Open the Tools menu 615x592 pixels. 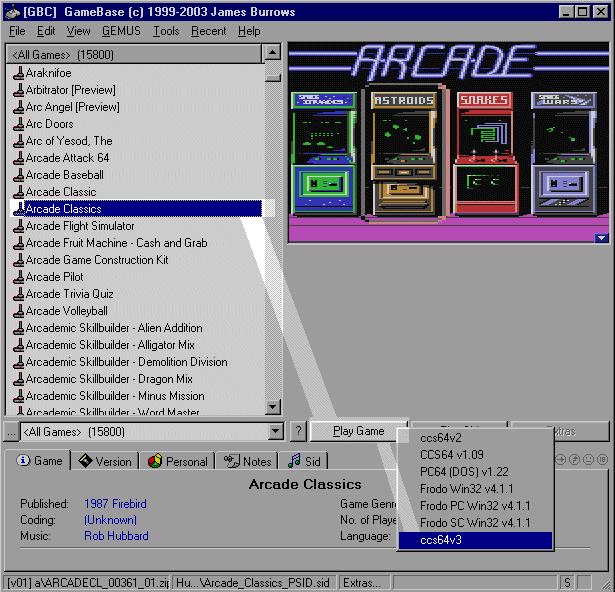coord(166,31)
